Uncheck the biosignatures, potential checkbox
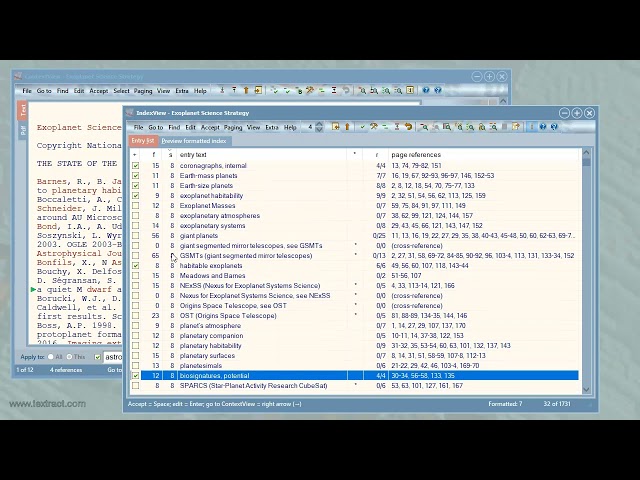640x480 pixels. point(135,376)
